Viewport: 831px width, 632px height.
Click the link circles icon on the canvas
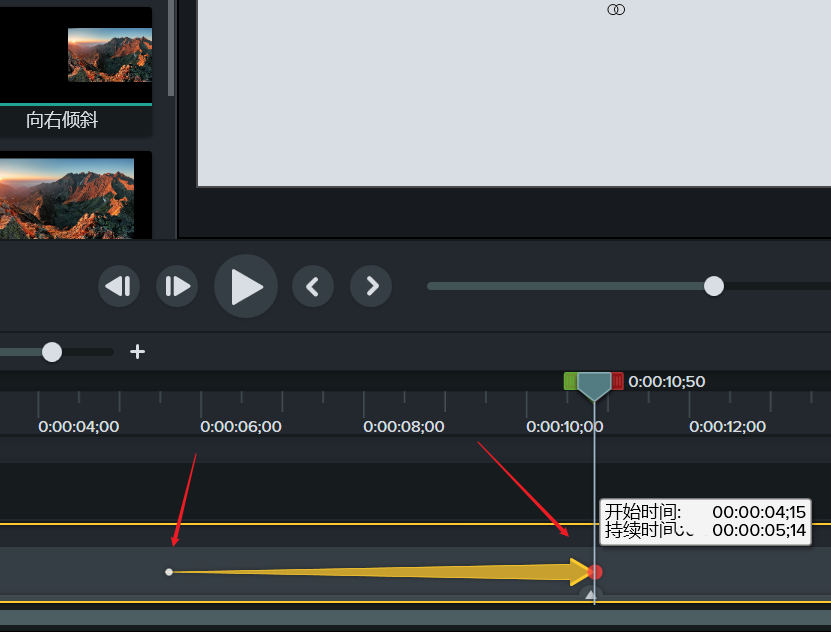coord(616,10)
